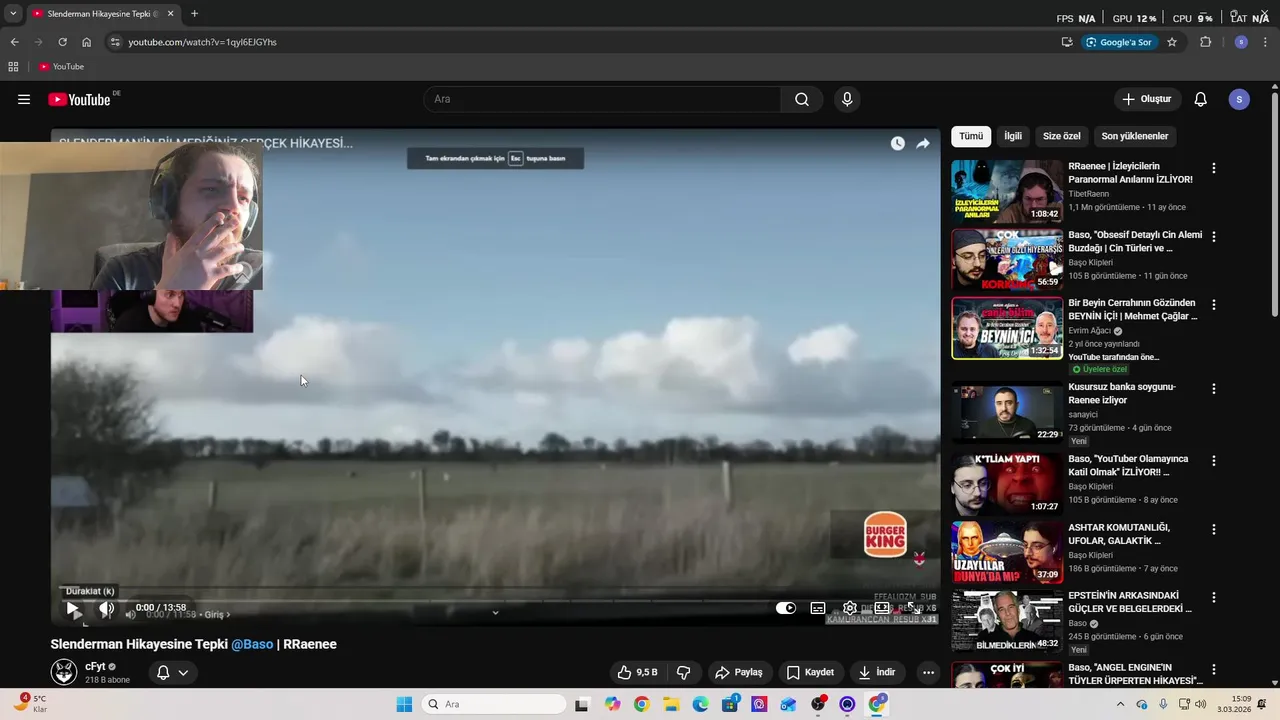Share via the arrow icon on the video
Screen dimensions: 1280x720
(x=923, y=143)
